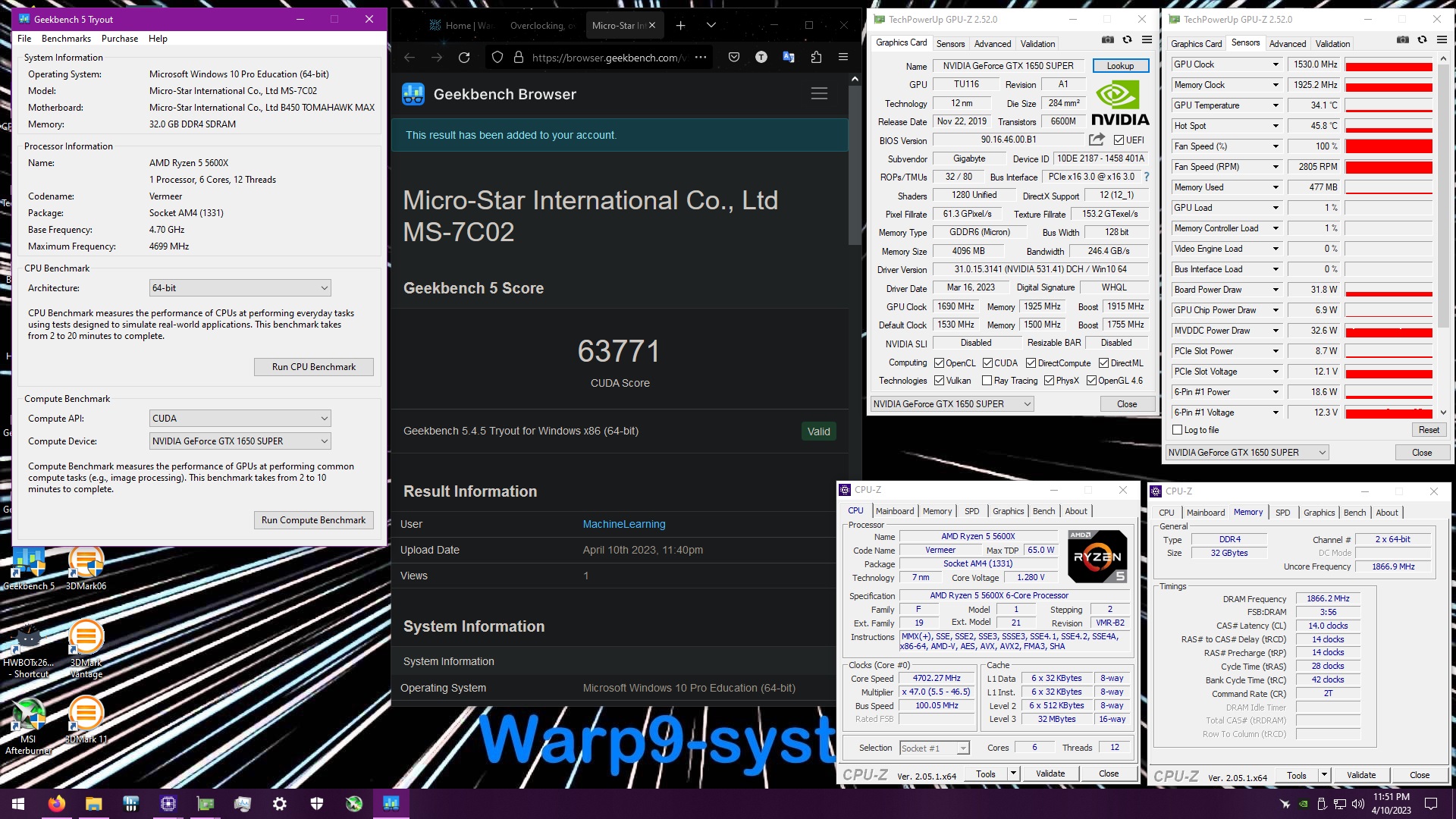Click Geekbench browser page vertical scrollbar

coord(855,167)
